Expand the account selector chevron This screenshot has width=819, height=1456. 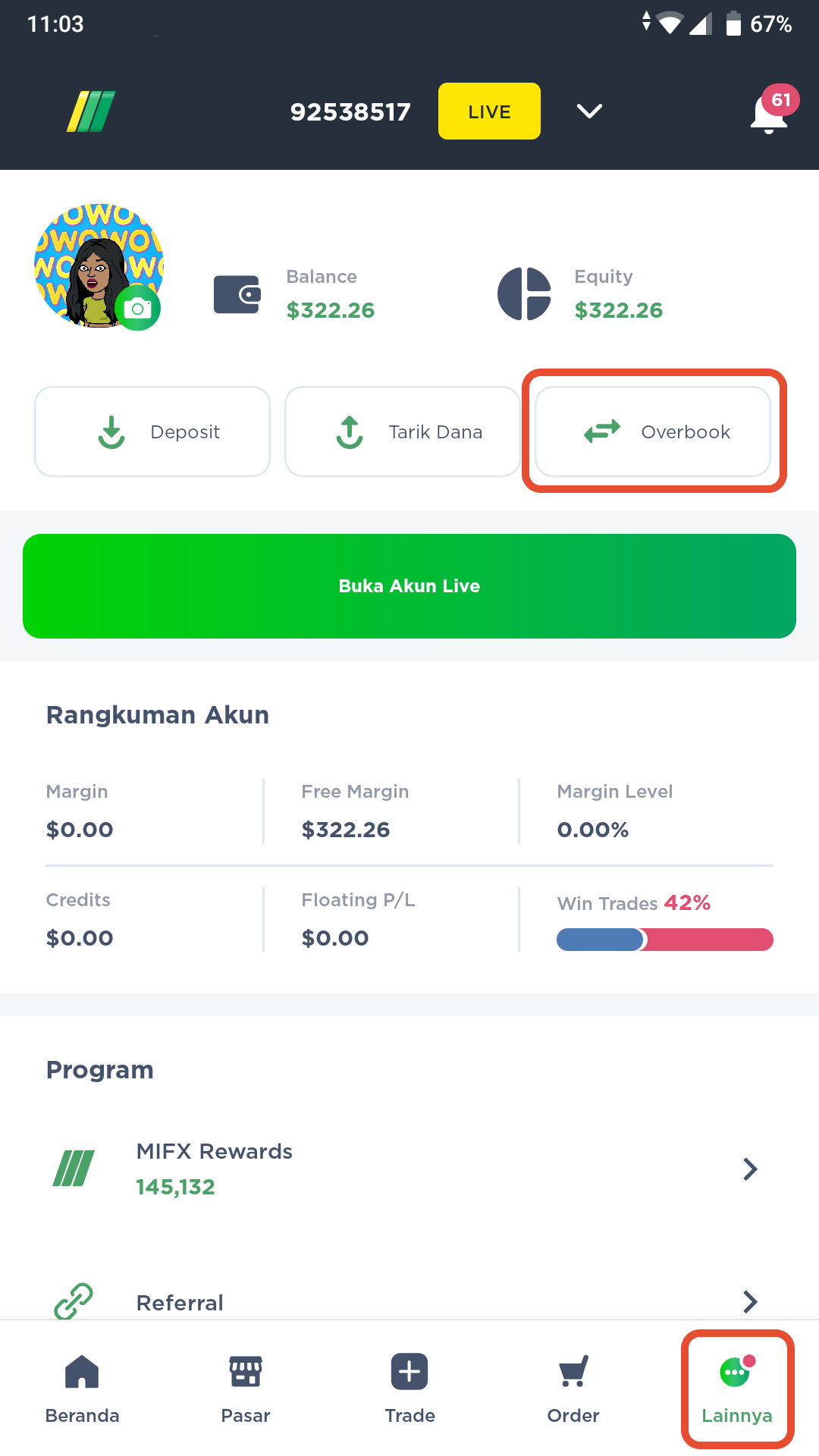pyautogui.click(x=589, y=111)
